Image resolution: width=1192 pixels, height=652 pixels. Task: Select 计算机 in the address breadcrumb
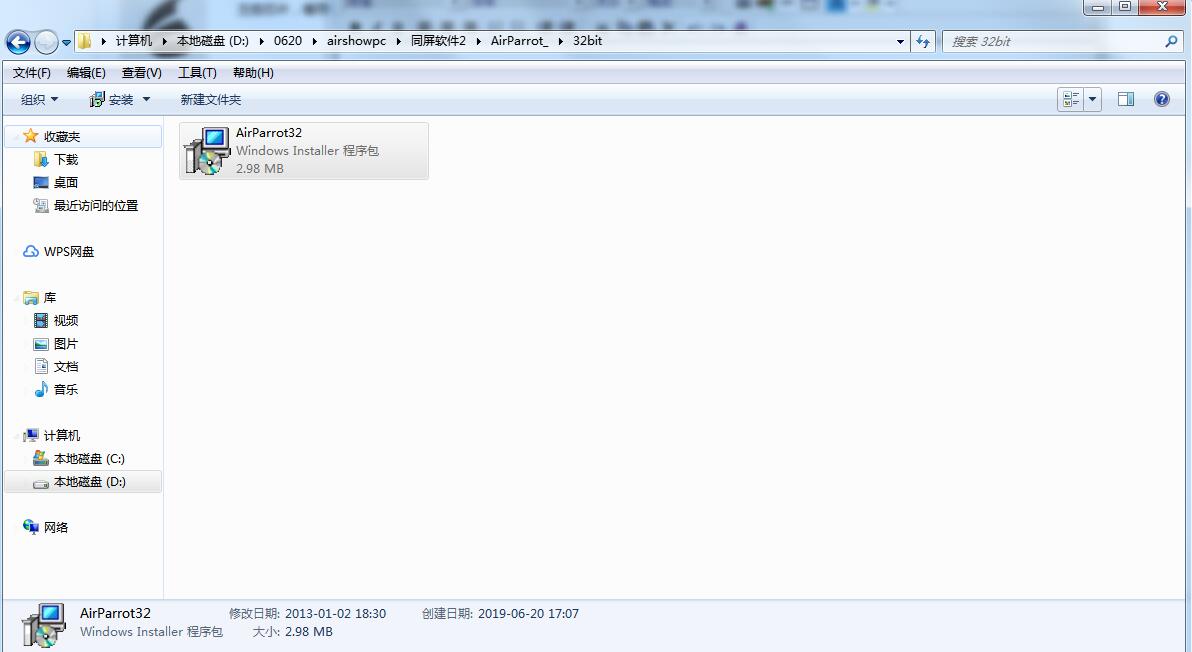[x=134, y=41]
